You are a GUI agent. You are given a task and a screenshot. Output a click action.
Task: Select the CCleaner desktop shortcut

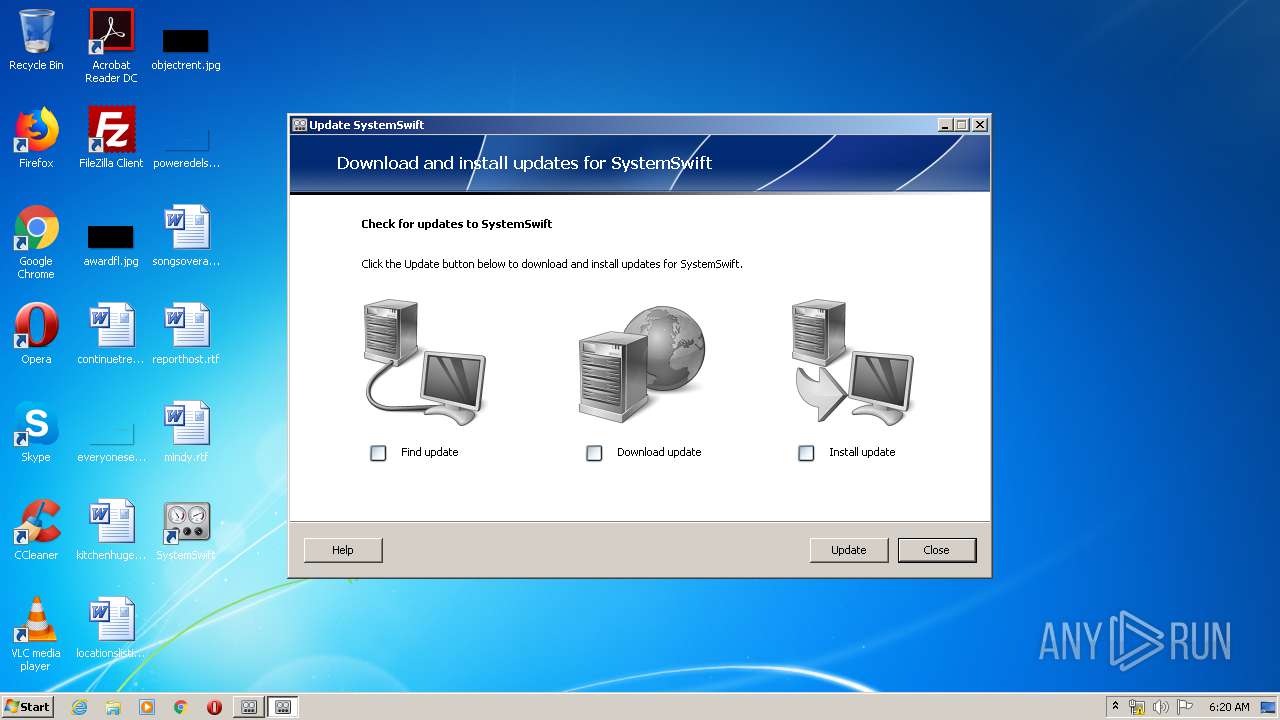coord(36,530)
